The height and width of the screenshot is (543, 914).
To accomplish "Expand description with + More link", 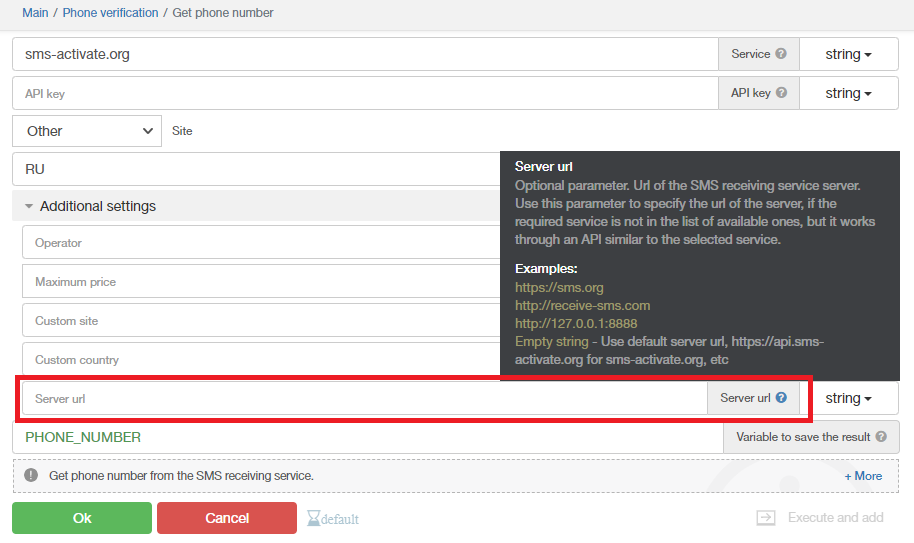I will point(863,476).
